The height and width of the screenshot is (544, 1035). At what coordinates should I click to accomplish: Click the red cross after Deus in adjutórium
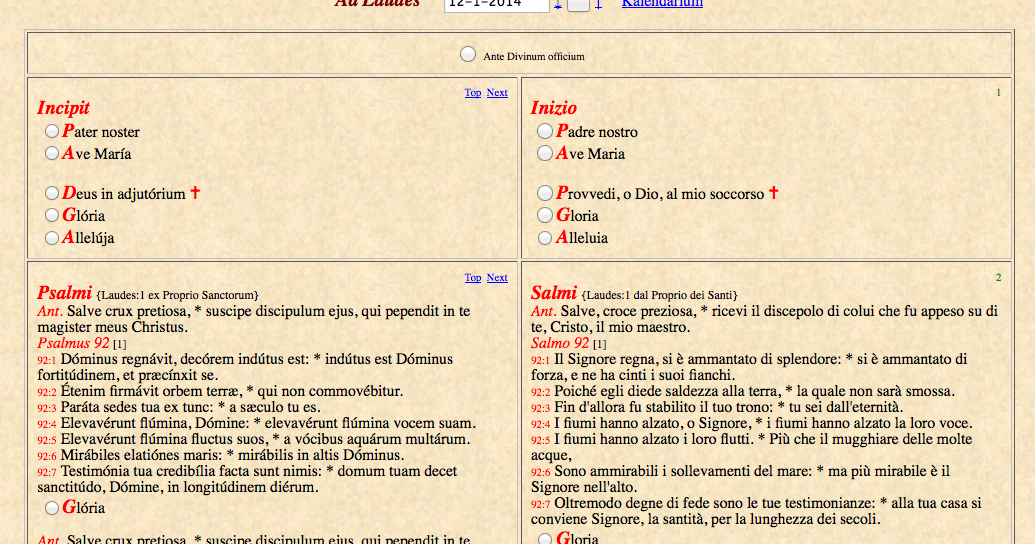(195, 192)
